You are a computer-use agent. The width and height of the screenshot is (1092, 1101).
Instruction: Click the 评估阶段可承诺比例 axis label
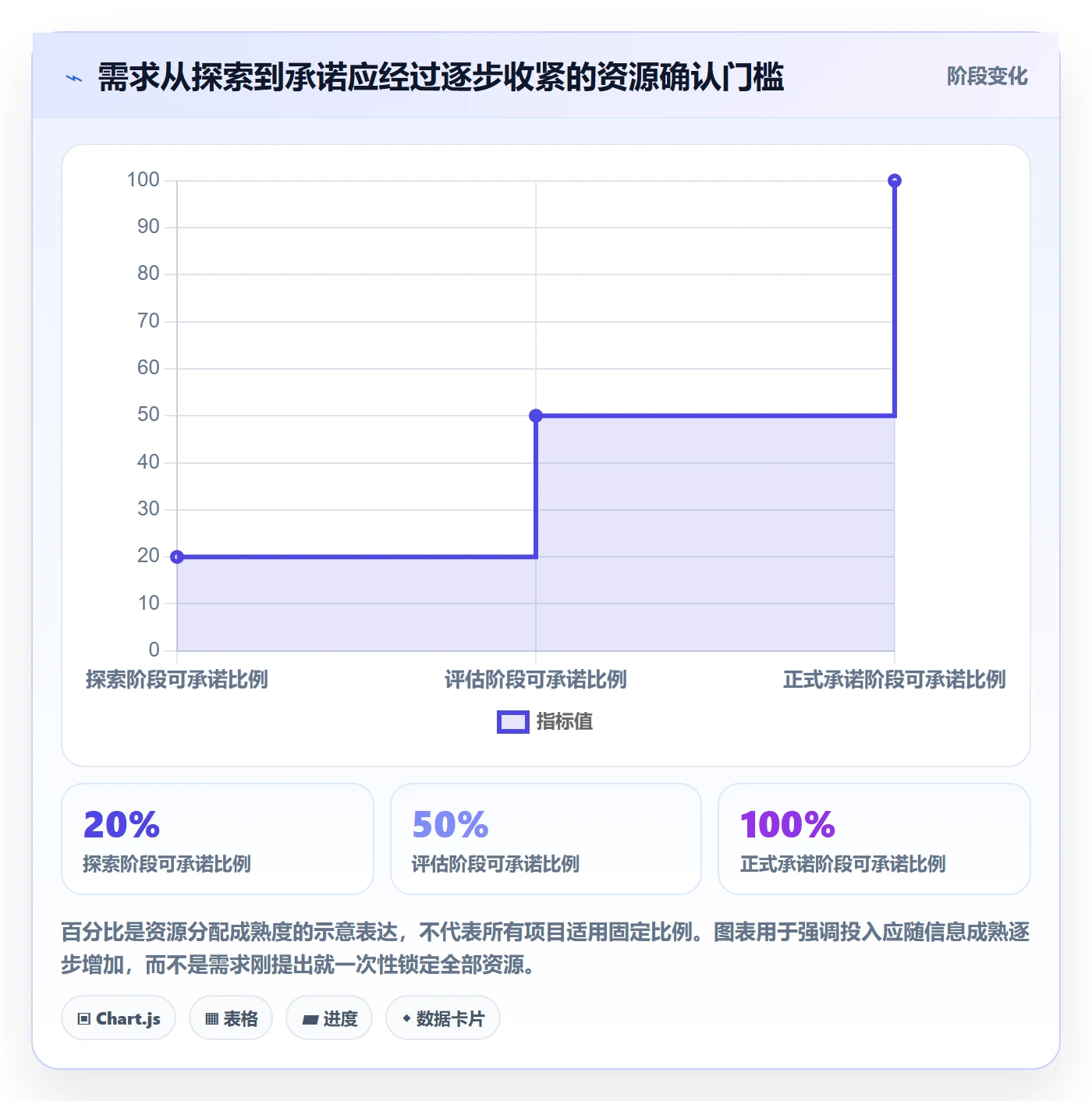click(536, 679)
